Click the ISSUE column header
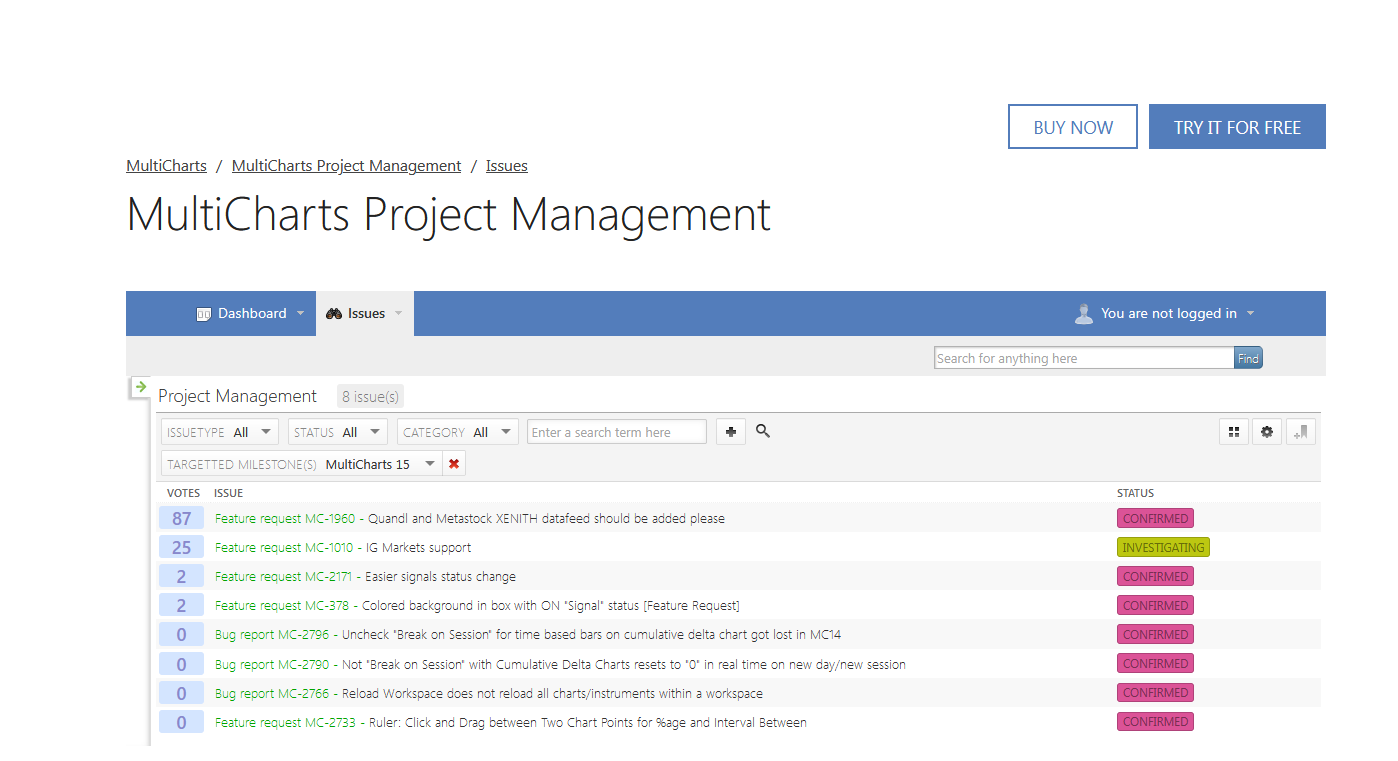The height and width of the screenshot is (761, 1398). pyautogui.click(x=228, y=493)
